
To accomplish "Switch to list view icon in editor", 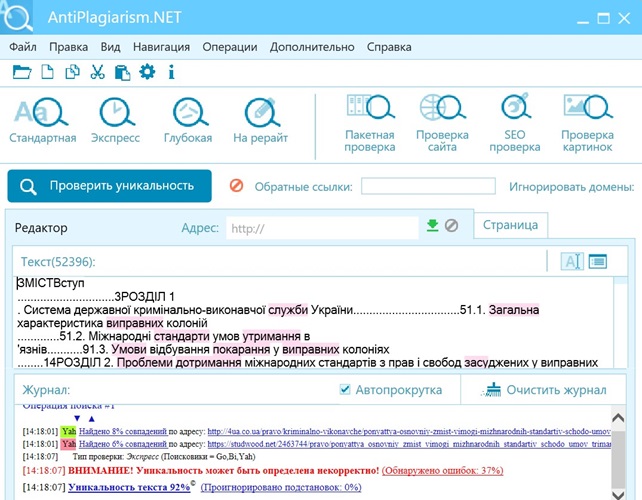I will click(x=598, y=261).
